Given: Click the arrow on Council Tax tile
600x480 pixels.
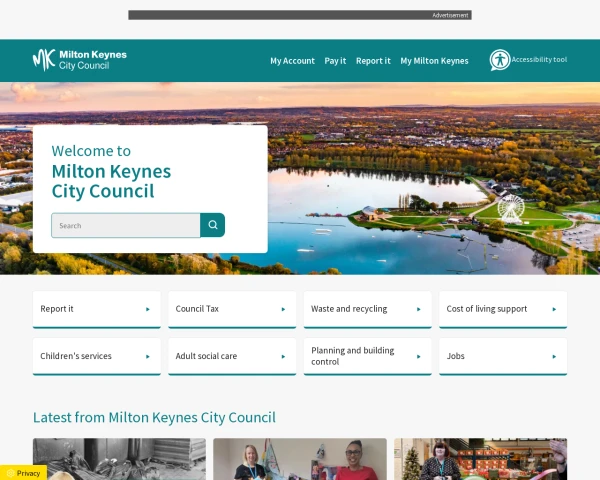Looking at the screenshot, I should click(x=283, y=309).
